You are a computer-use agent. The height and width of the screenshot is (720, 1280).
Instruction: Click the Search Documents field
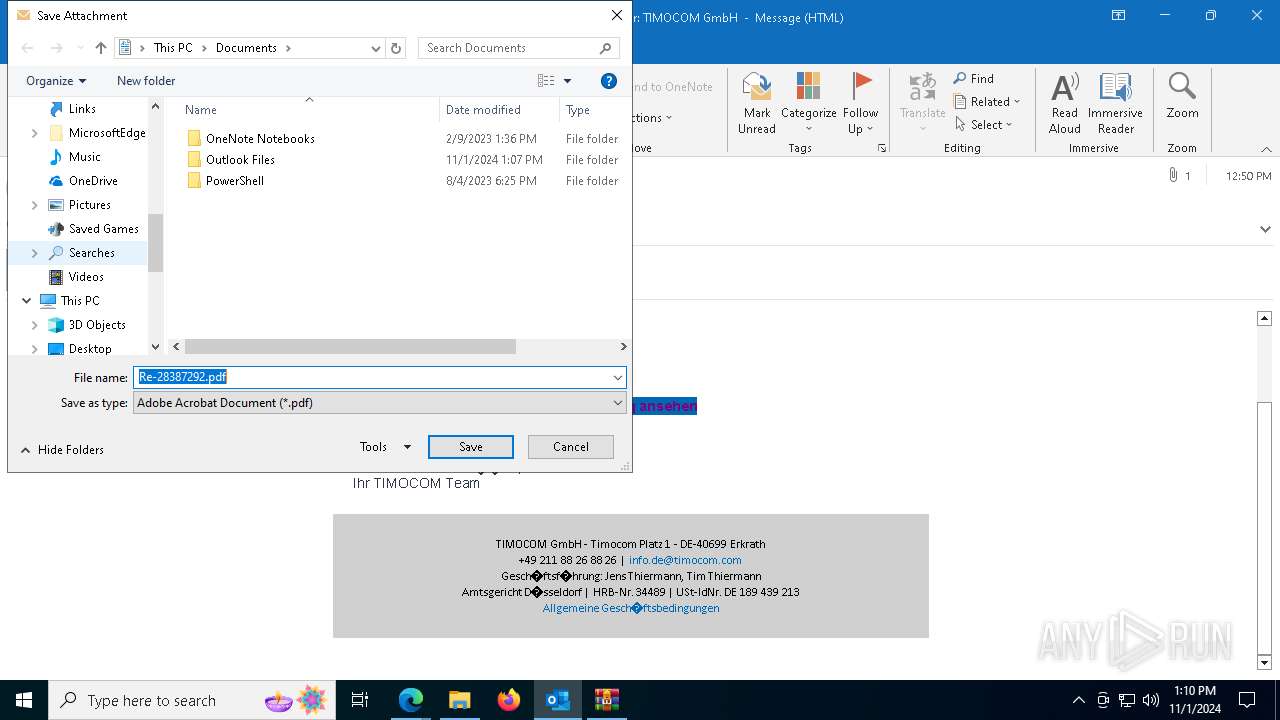518,48
